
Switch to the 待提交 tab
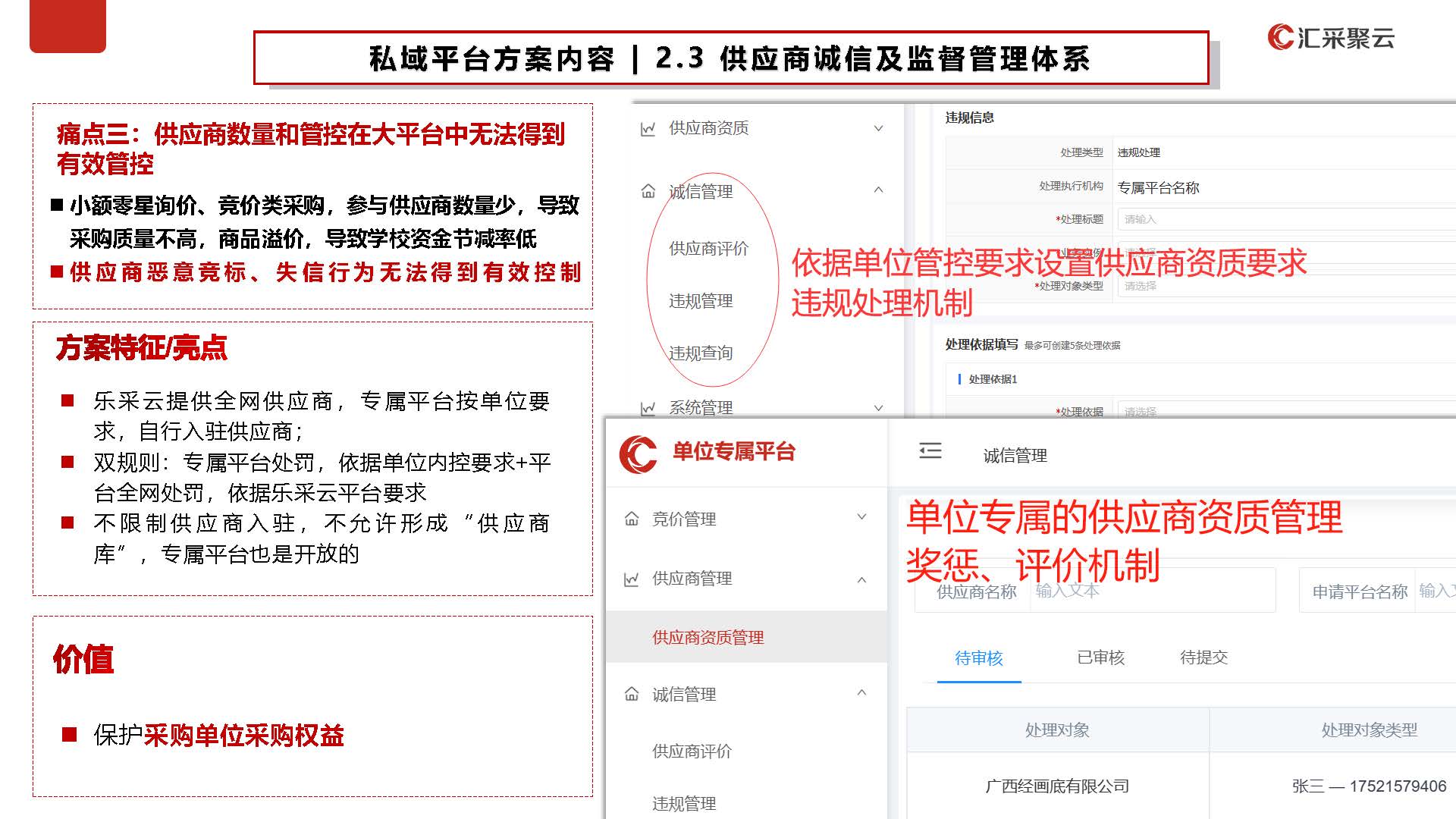(x=1204, y=657)
